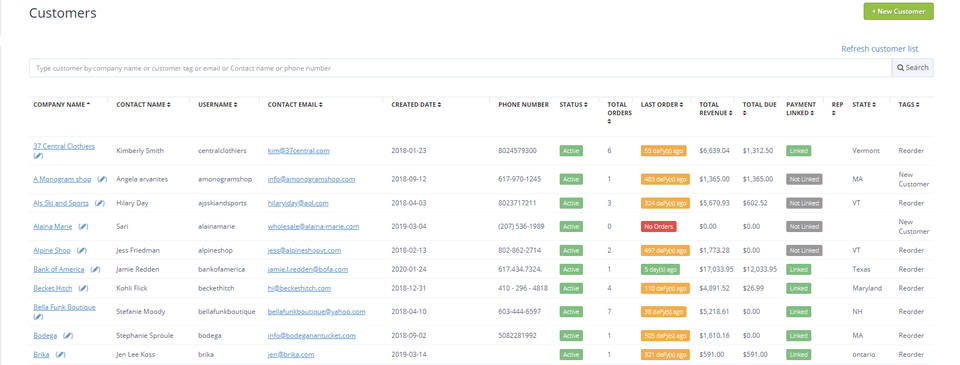Click Active status for Brika row
960x365 pixels.
point(571,355)
